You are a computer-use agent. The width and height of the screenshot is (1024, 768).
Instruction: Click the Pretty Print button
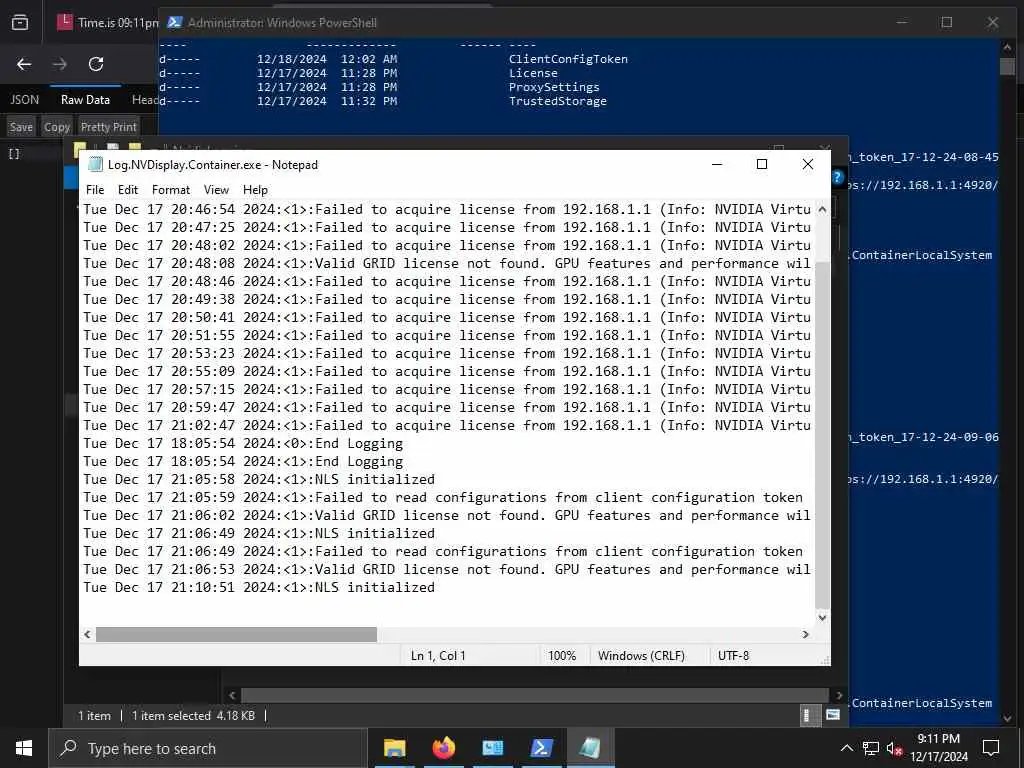pos(108,127)
